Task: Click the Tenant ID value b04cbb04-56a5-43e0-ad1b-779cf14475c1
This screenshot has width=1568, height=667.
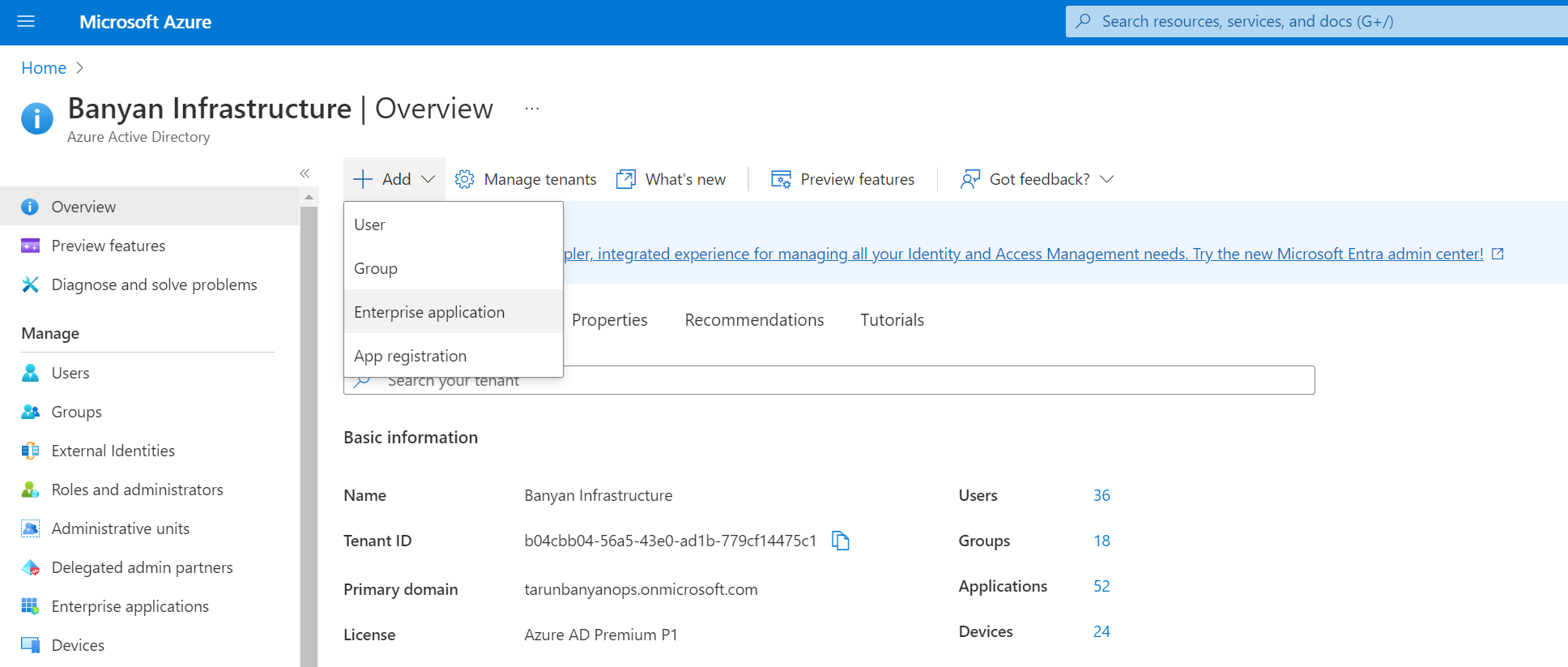Action: pos(670,541)
